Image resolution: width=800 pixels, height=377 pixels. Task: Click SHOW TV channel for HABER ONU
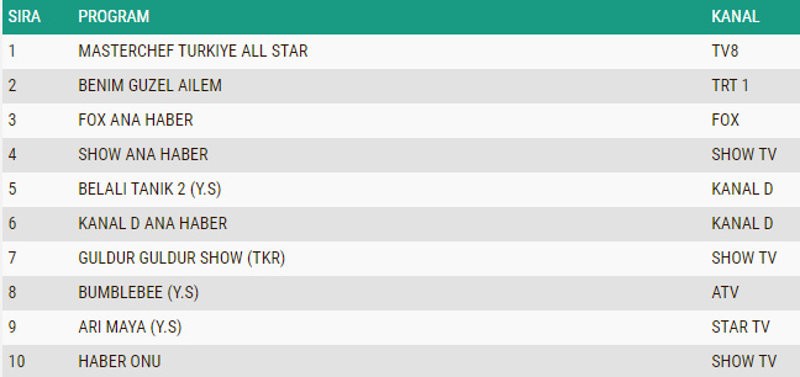coord(744,361)
